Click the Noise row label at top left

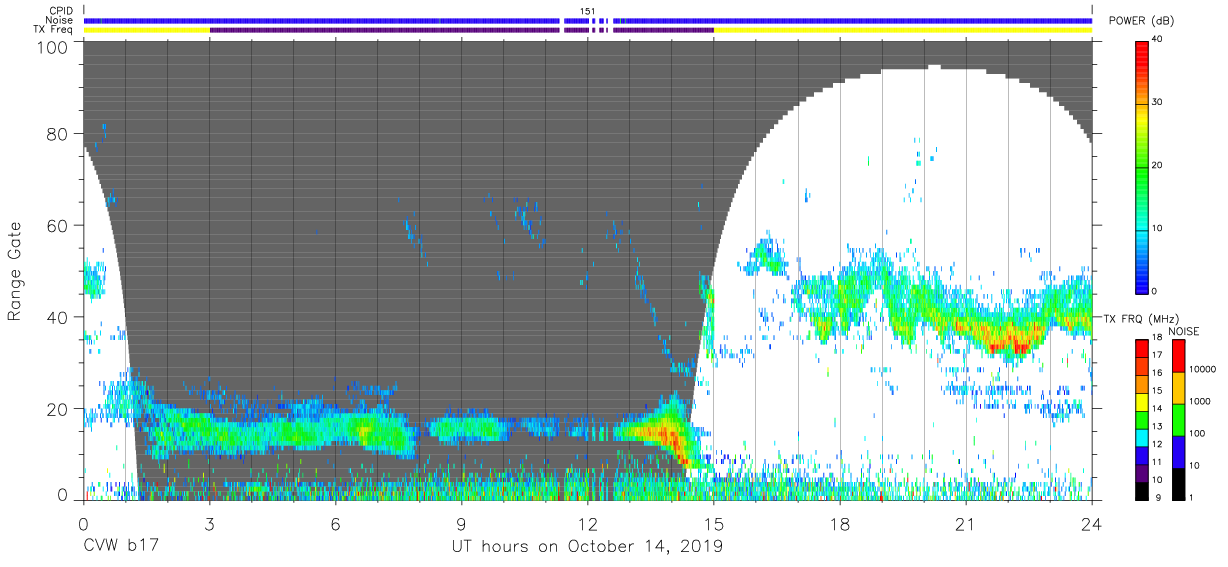click(x=58, y=20)
